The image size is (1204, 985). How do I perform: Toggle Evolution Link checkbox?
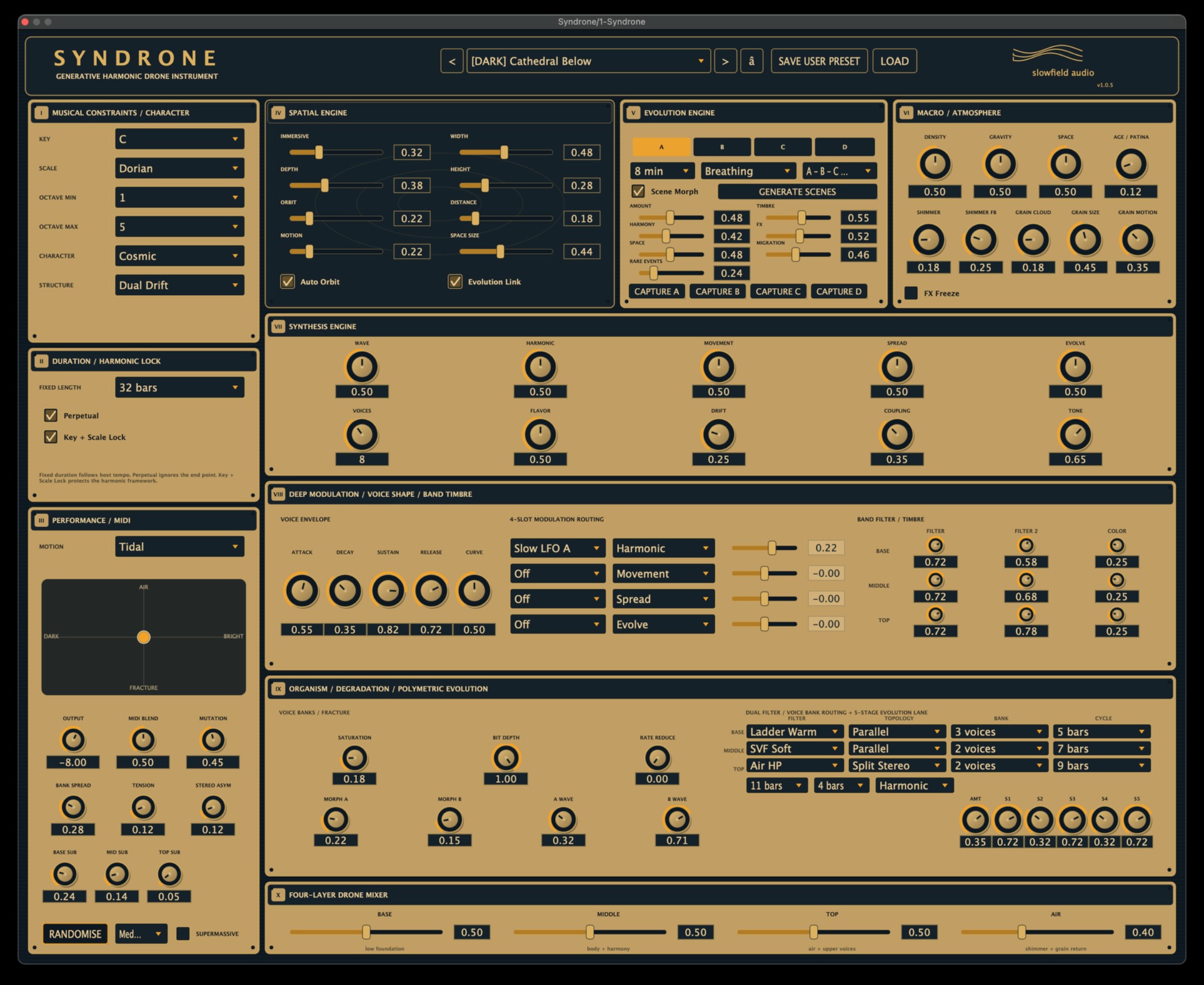click(455, 281)
